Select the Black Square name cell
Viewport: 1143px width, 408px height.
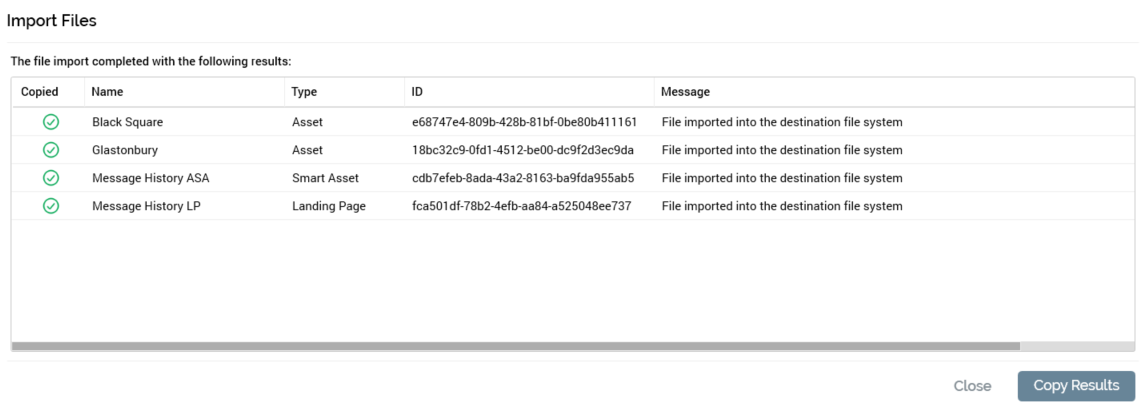[x=127, y=122]
